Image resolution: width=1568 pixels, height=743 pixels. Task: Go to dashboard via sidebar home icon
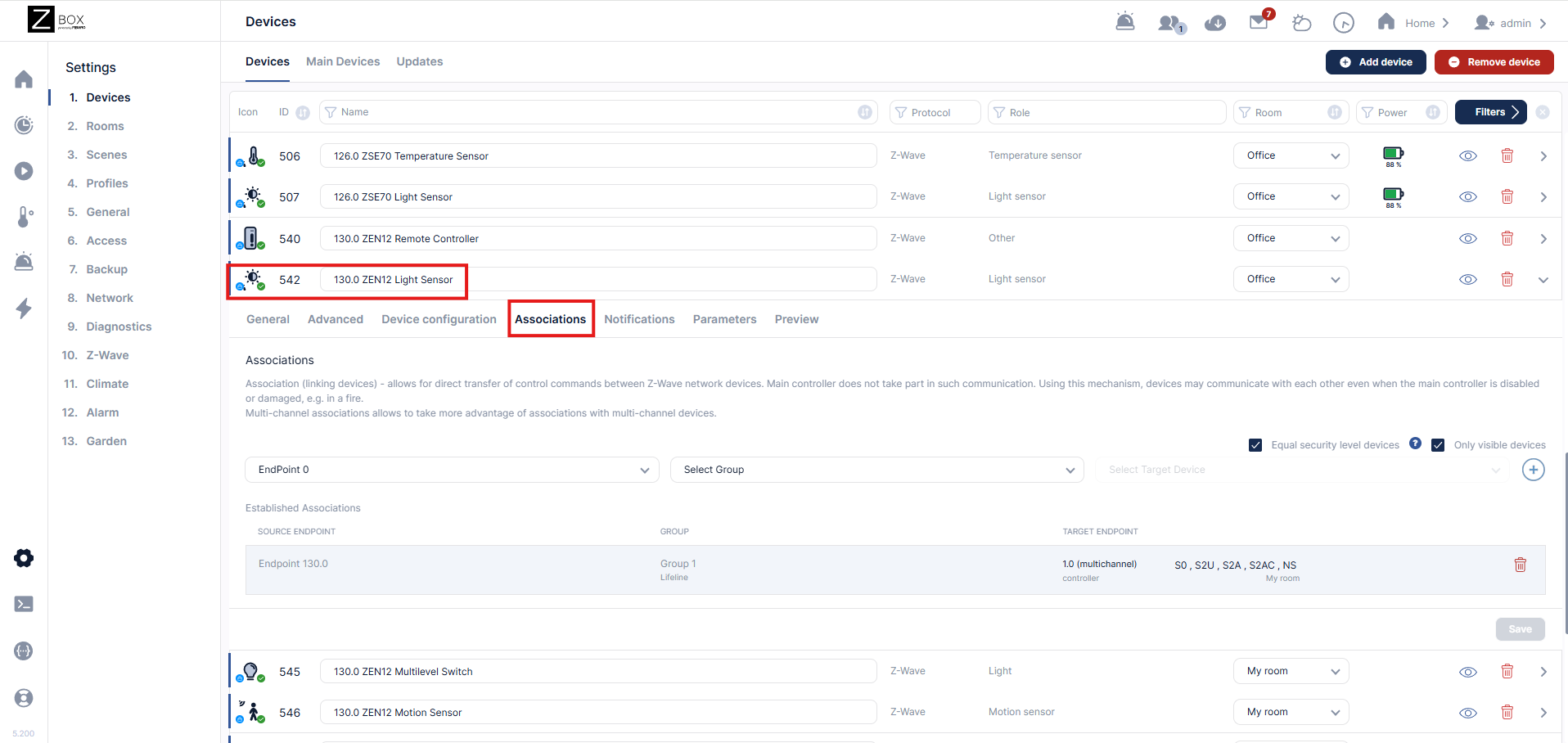point(24,79)
